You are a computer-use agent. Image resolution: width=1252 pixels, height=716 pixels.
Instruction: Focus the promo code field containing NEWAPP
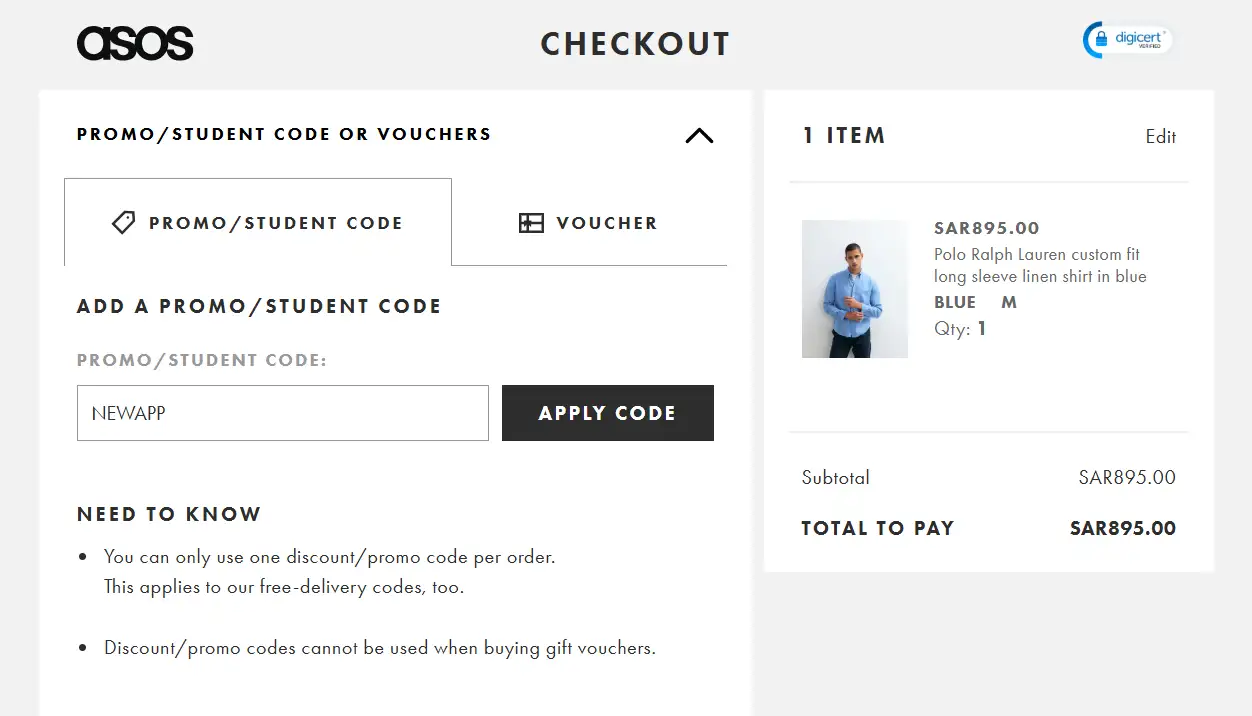(283, 413)
